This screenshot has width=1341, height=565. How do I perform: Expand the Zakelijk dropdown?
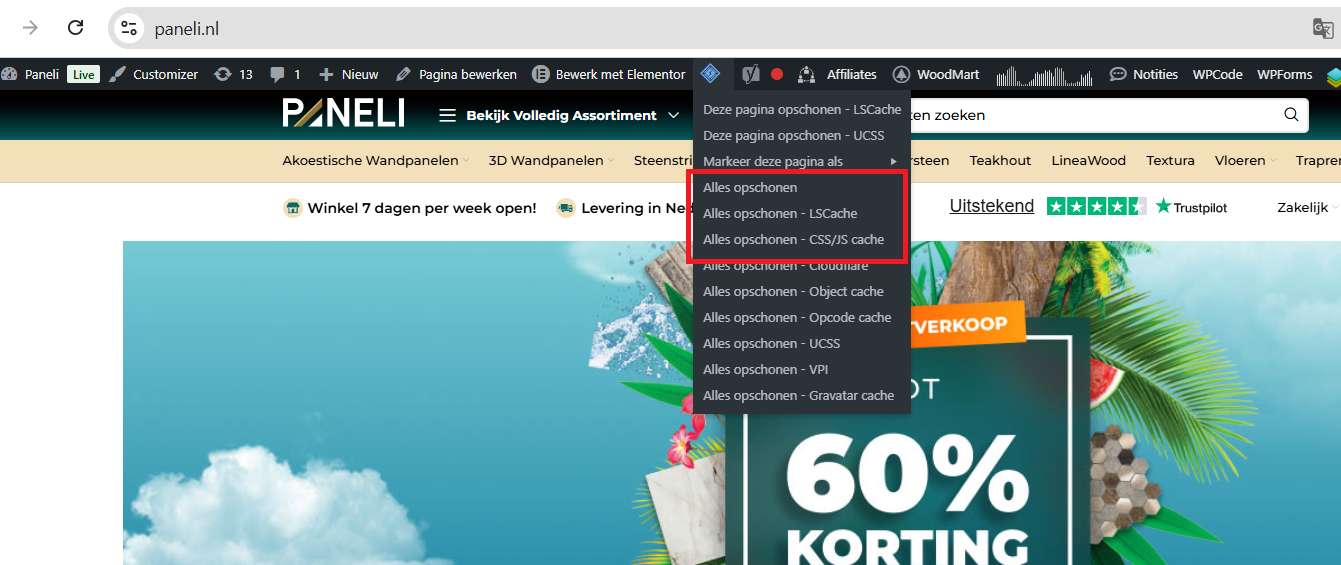coord(1308,207)
